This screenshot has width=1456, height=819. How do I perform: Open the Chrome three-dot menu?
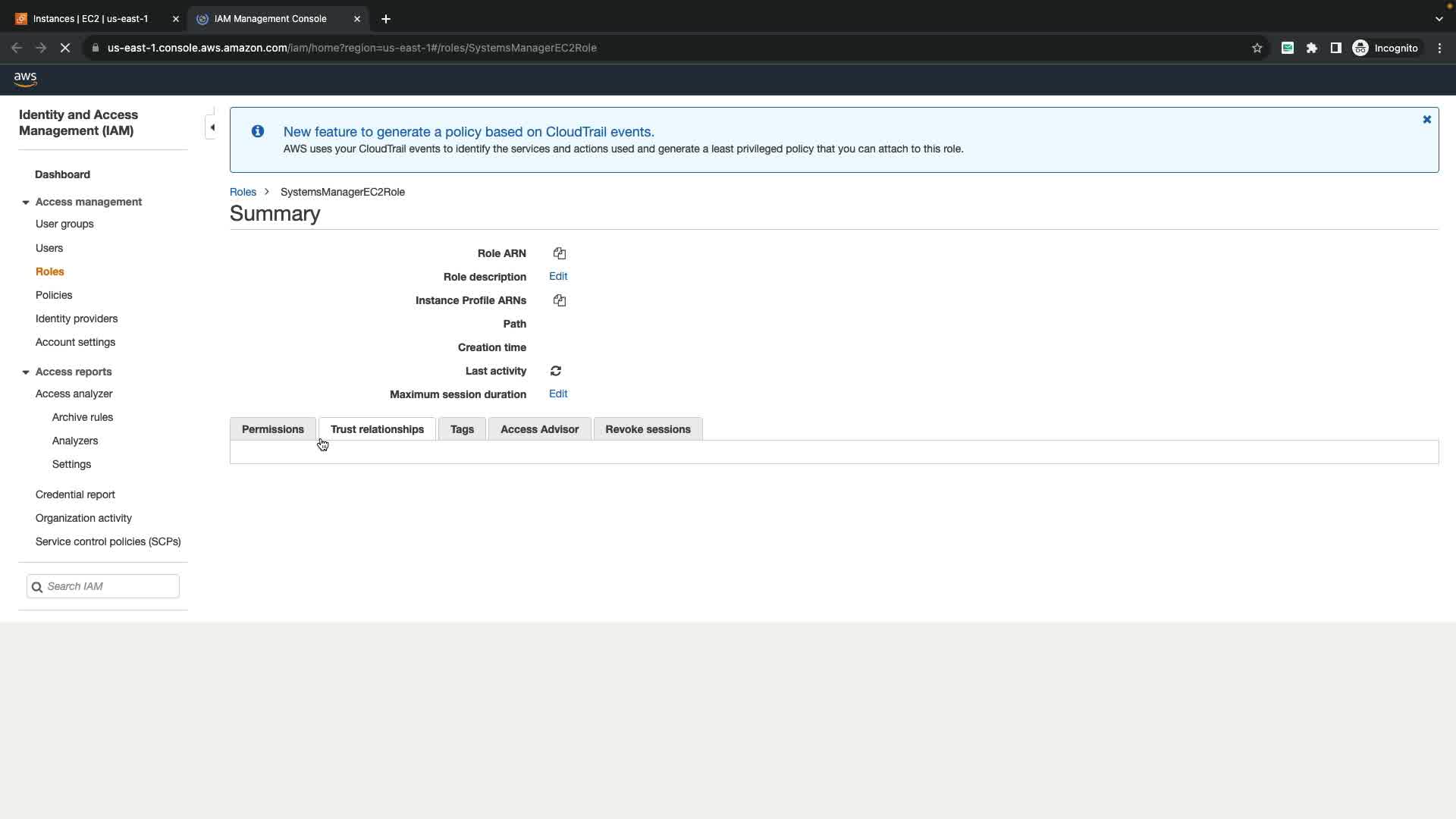pyautogui.click(x=1439, y=48)
